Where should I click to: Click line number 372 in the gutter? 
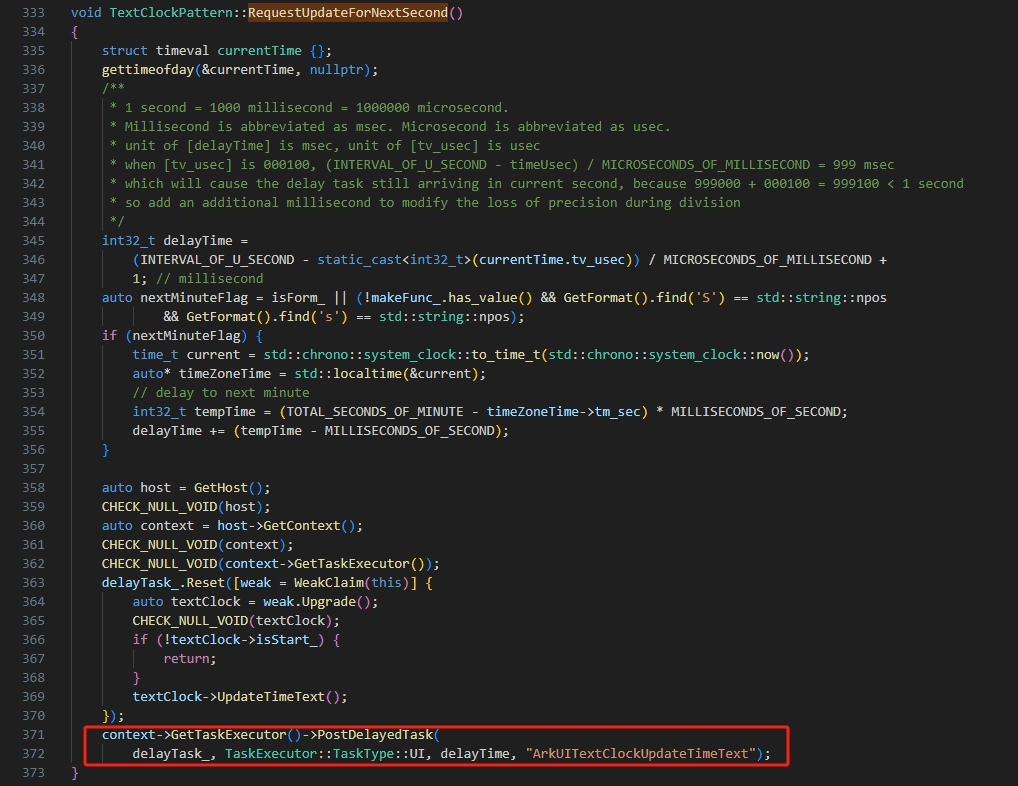pos(33,754)
